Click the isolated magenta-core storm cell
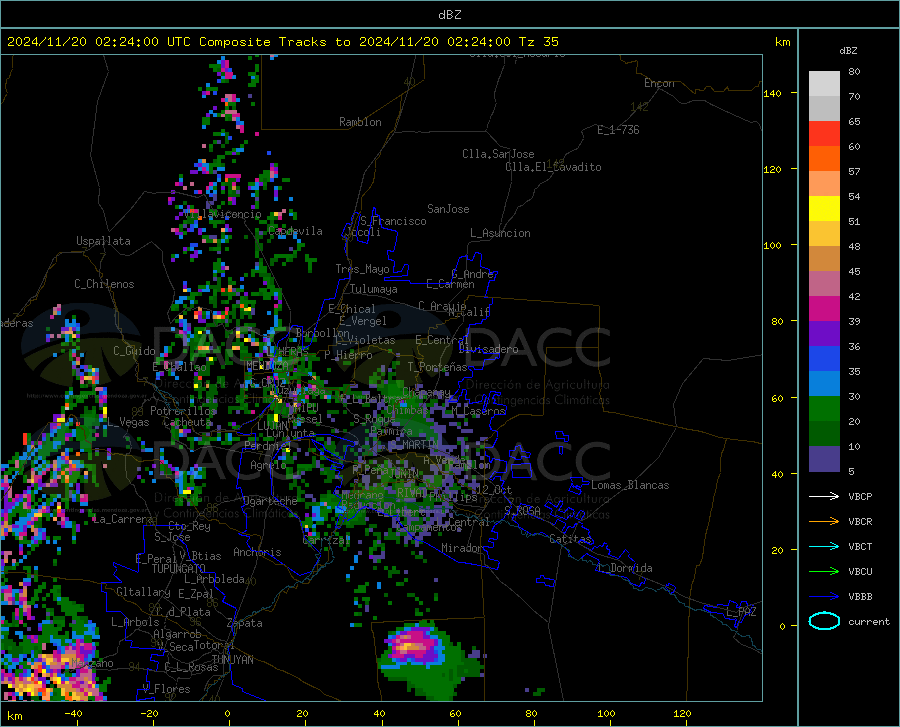 click(414, 645)
